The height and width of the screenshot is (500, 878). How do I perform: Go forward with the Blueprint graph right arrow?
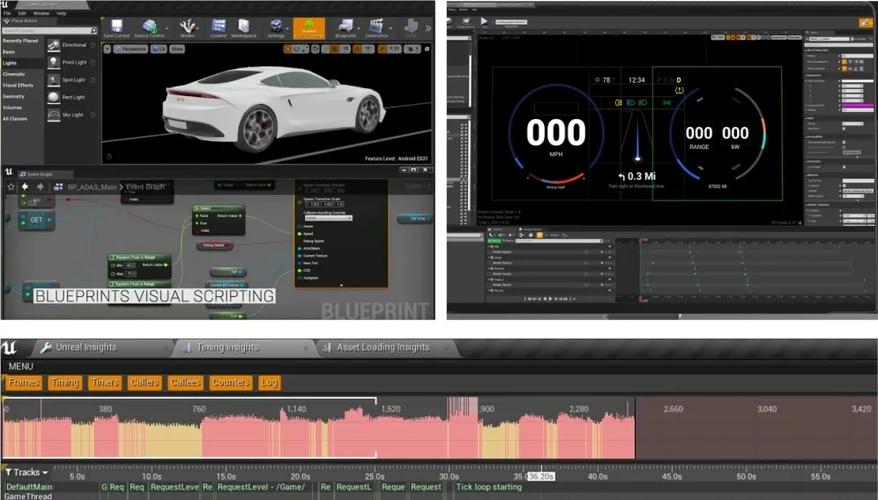[40, 186]
